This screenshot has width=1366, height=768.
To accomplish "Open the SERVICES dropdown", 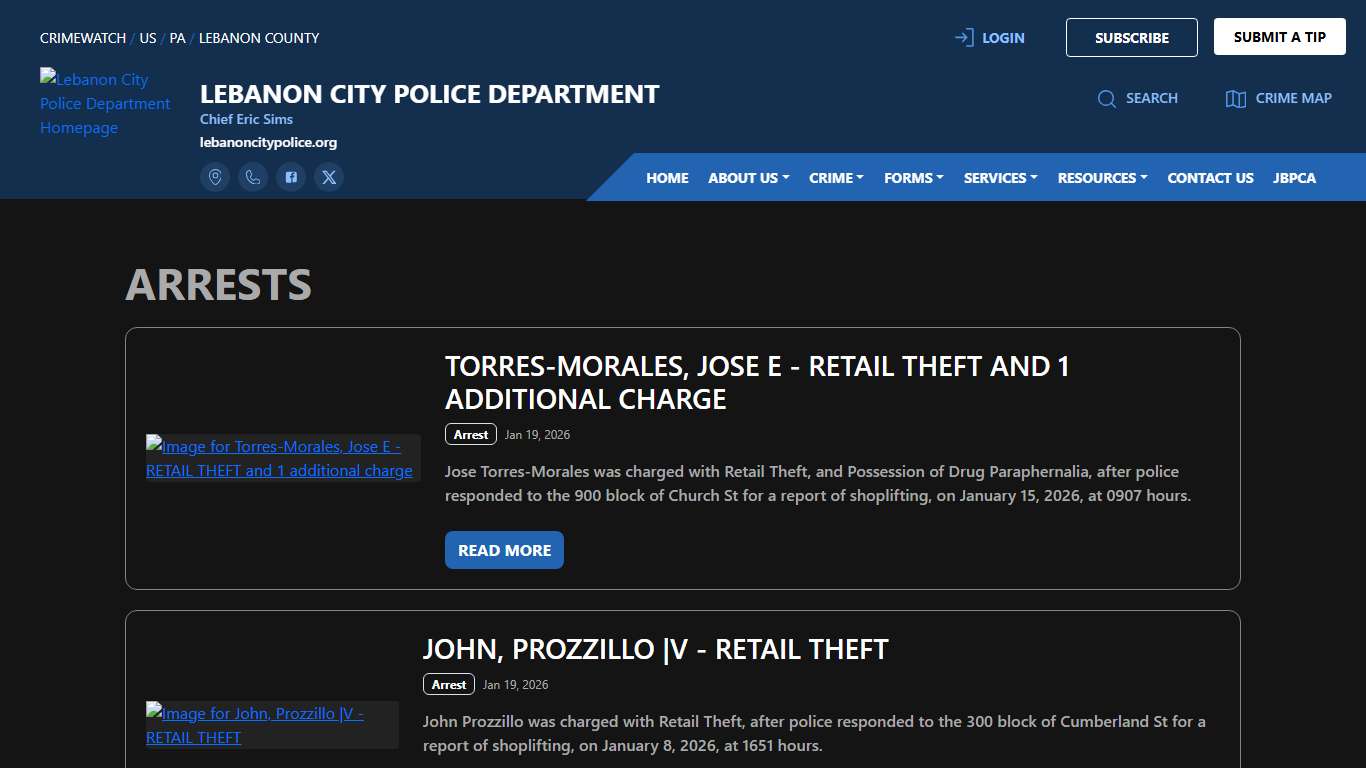I will click(x=1000, y=177).
